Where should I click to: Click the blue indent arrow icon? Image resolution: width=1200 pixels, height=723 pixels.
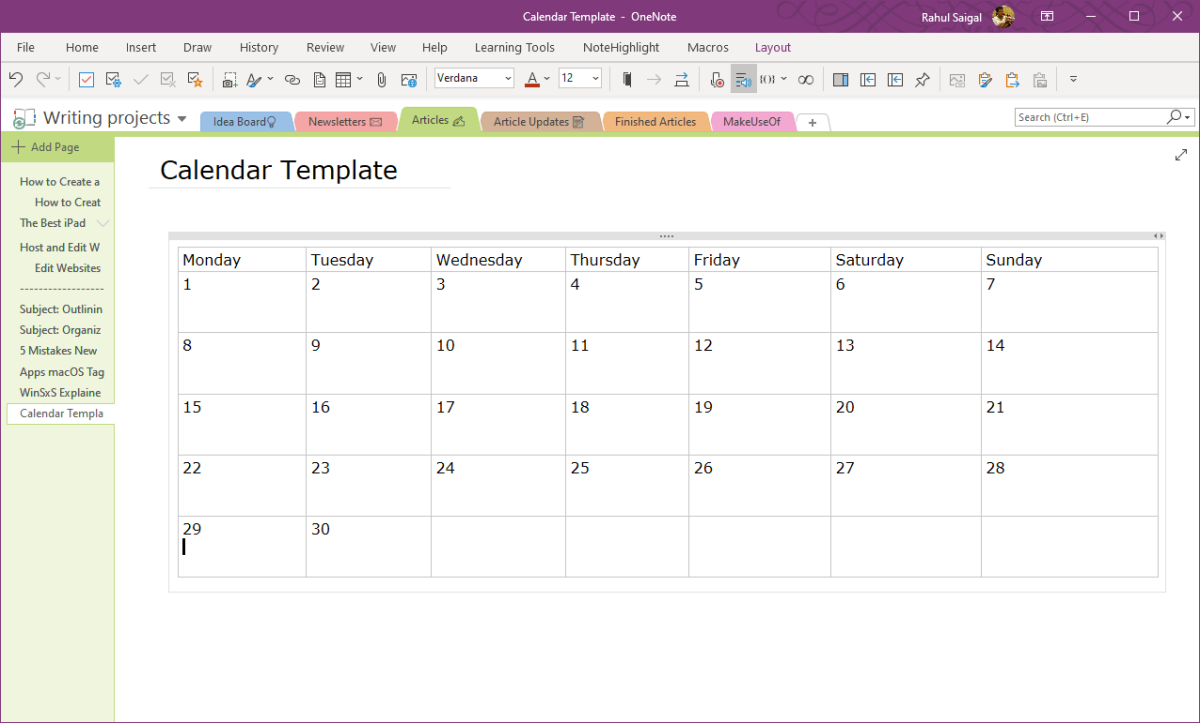point(681,79)
